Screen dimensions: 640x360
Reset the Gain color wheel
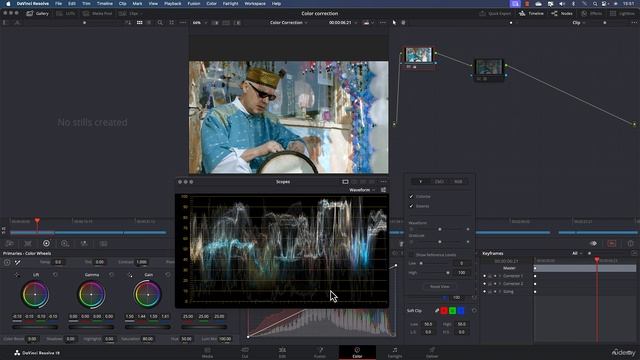coord(168,275)
